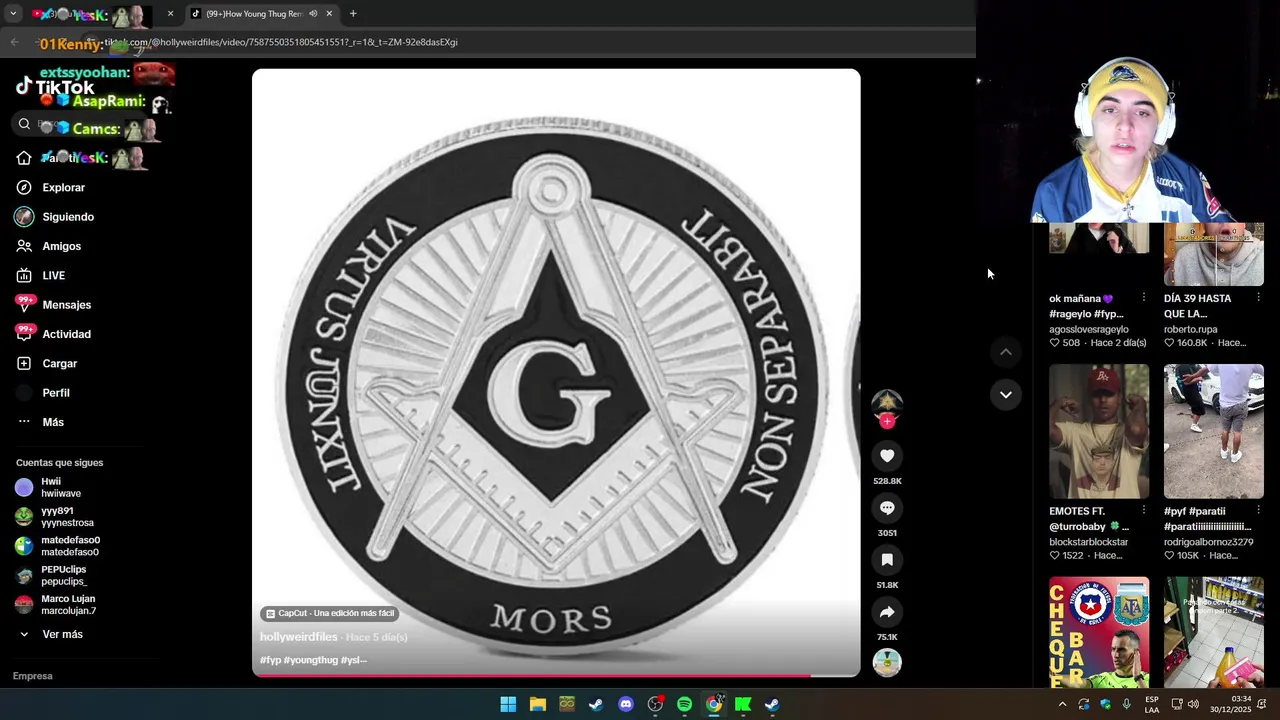The width and height of the screenshot is (1280, 720).
Task: Expand the tab search dropdown arrow
Action: [x=14, y=14]
